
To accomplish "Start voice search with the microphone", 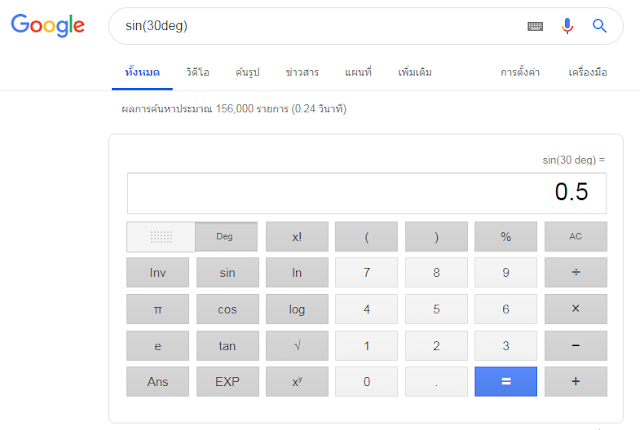I will coord(567,26).
